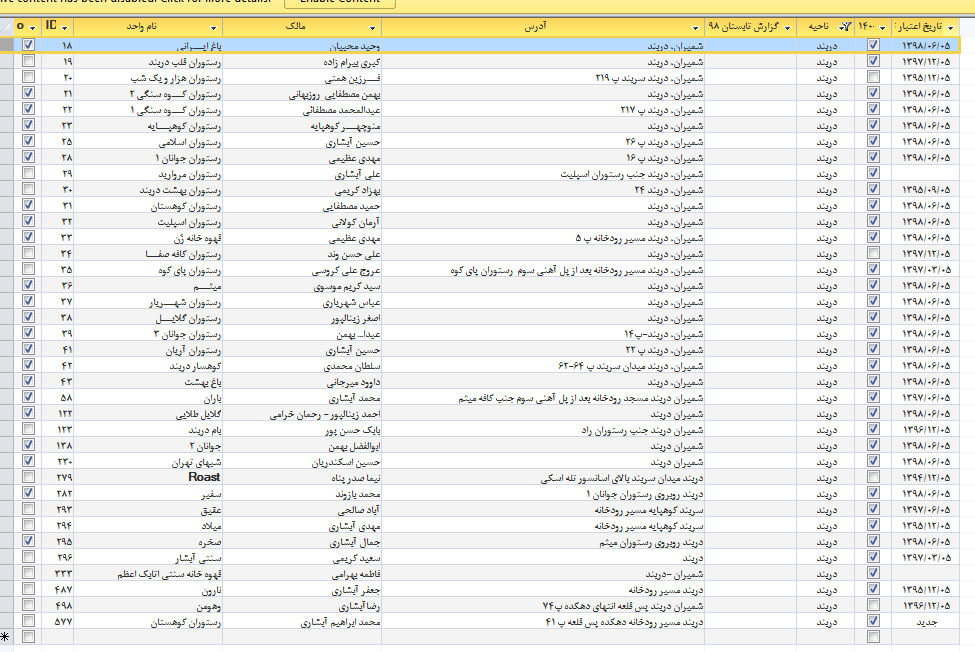Select the row selector for باغ ایرانی
The width and height of the screenshot is (975, 652).
(6, 45)
